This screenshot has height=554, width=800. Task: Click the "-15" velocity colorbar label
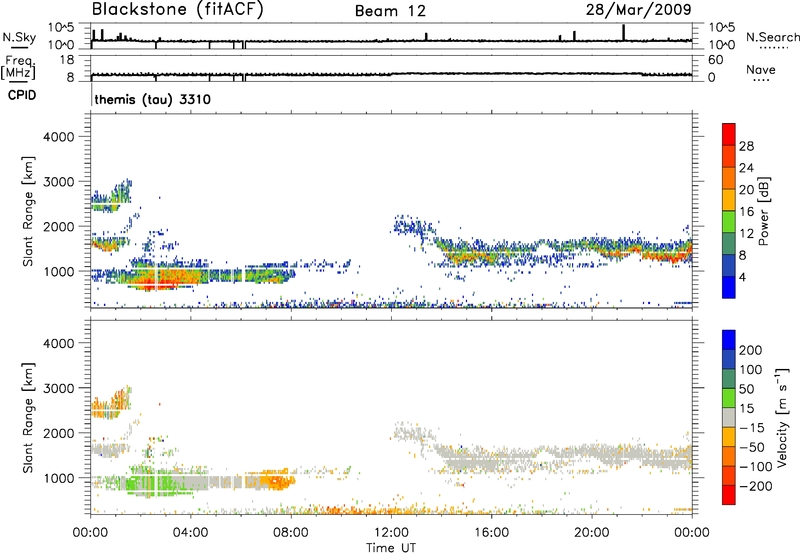(x=752, y=428)
